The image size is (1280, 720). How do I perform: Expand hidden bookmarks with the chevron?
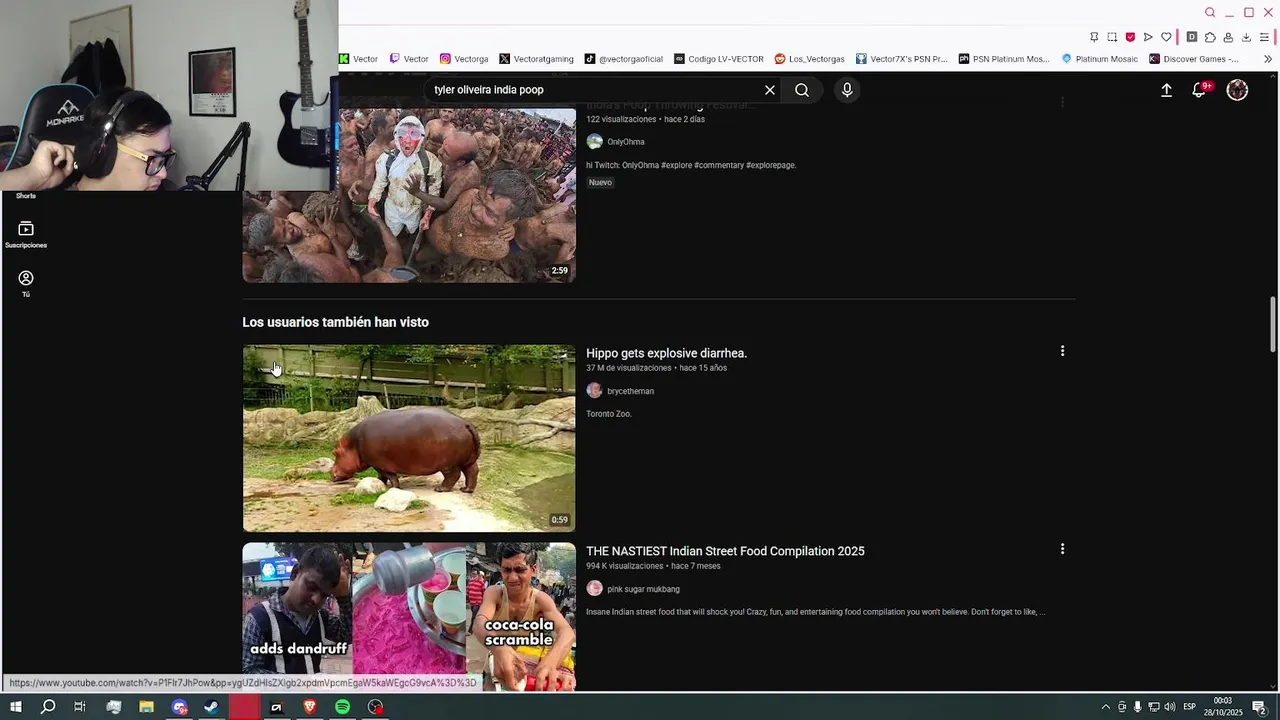1268,59
